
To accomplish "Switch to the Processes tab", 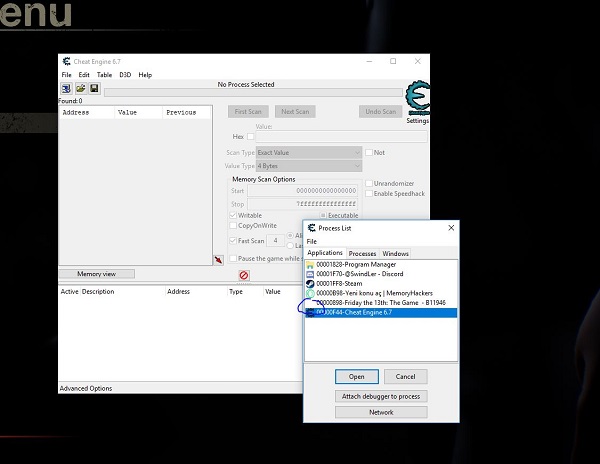I will tap(362, 254).
